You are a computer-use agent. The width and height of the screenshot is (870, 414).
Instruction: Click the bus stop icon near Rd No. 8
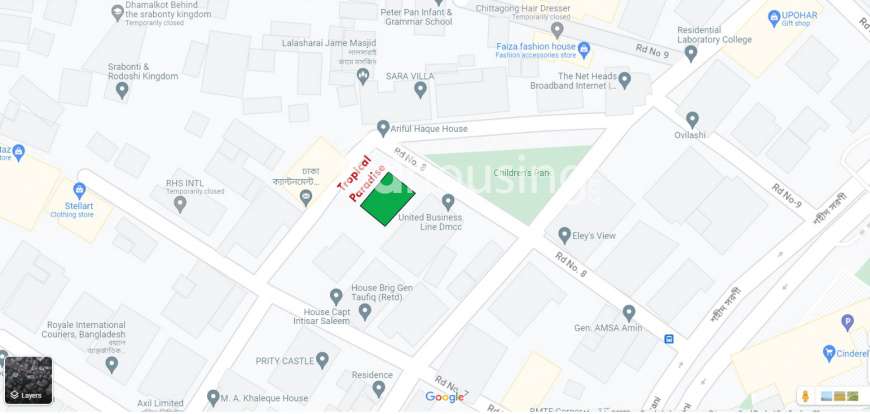(x=669, y=339)
